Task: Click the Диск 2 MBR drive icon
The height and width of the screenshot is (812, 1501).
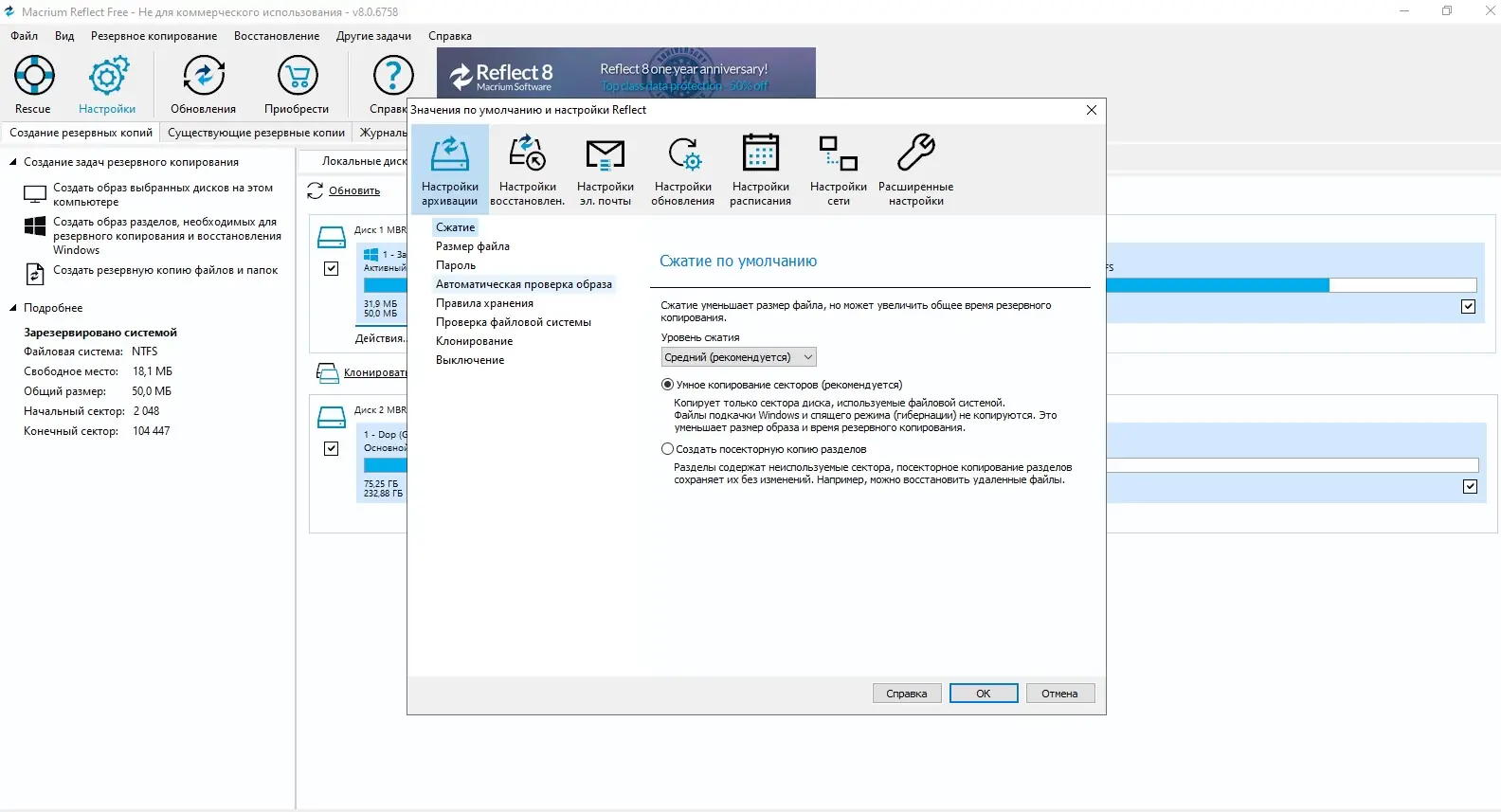Action: [332, 417]
